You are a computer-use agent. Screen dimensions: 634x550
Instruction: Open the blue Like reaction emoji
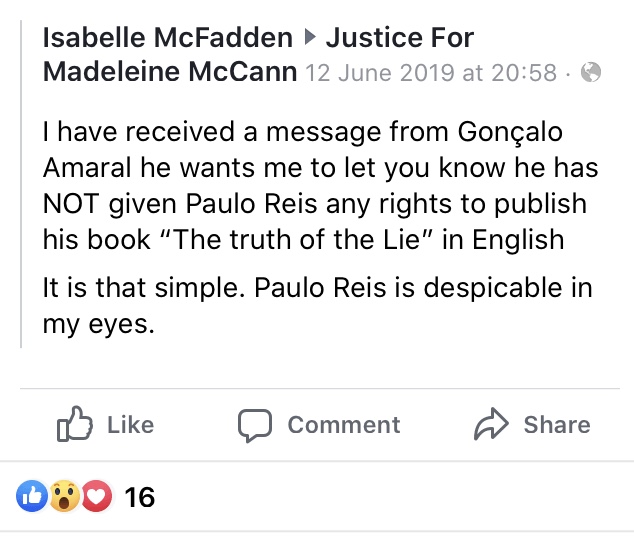32,496
